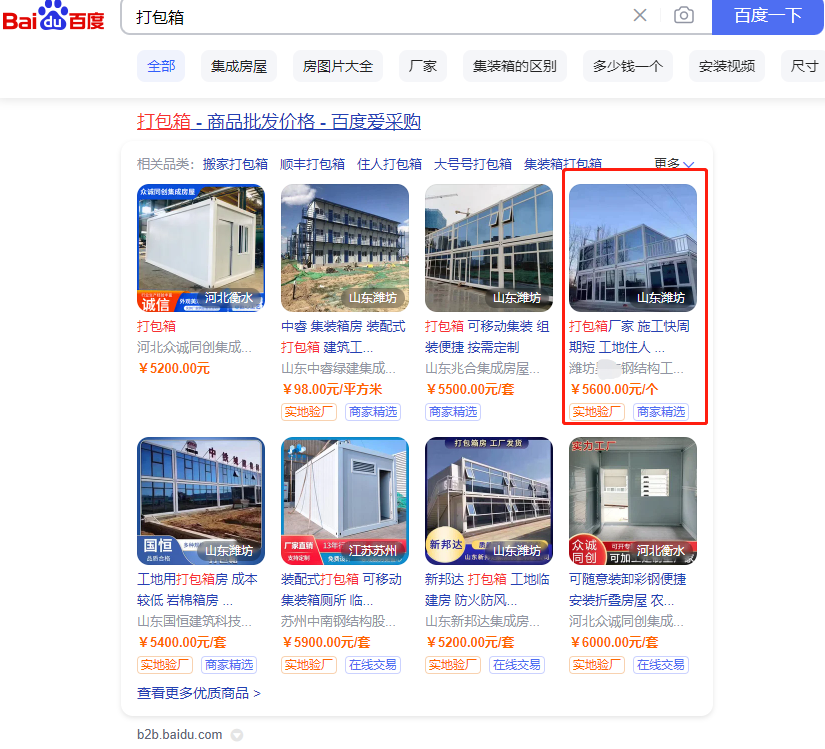Viewport: 825px width, 749px height.
Task: Open three-story building product thumbnail
Action: tap(345, 248)
